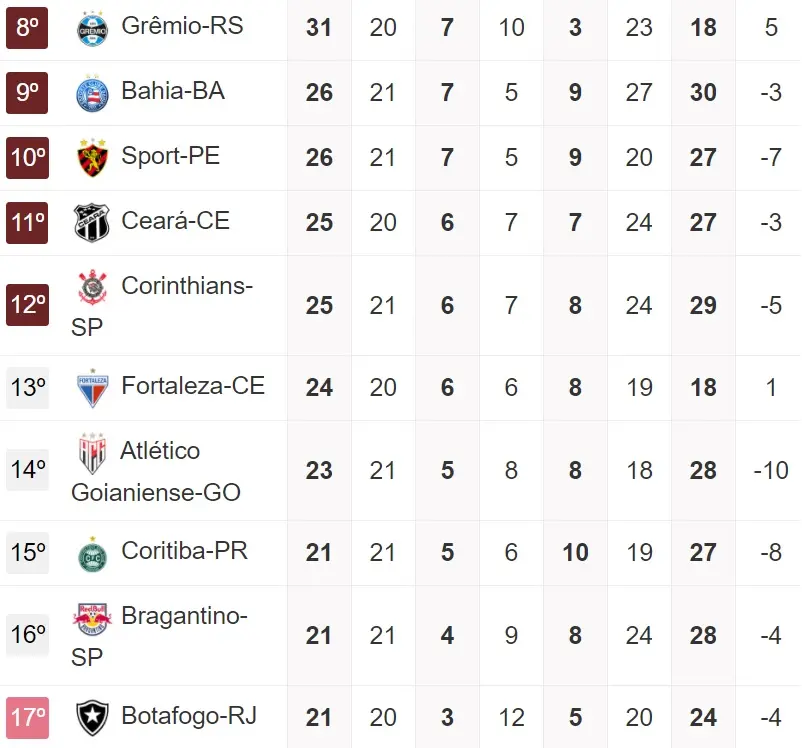Click the 17º relegation position badge
The image size is (802, 748).
click(x=27, y=717)
